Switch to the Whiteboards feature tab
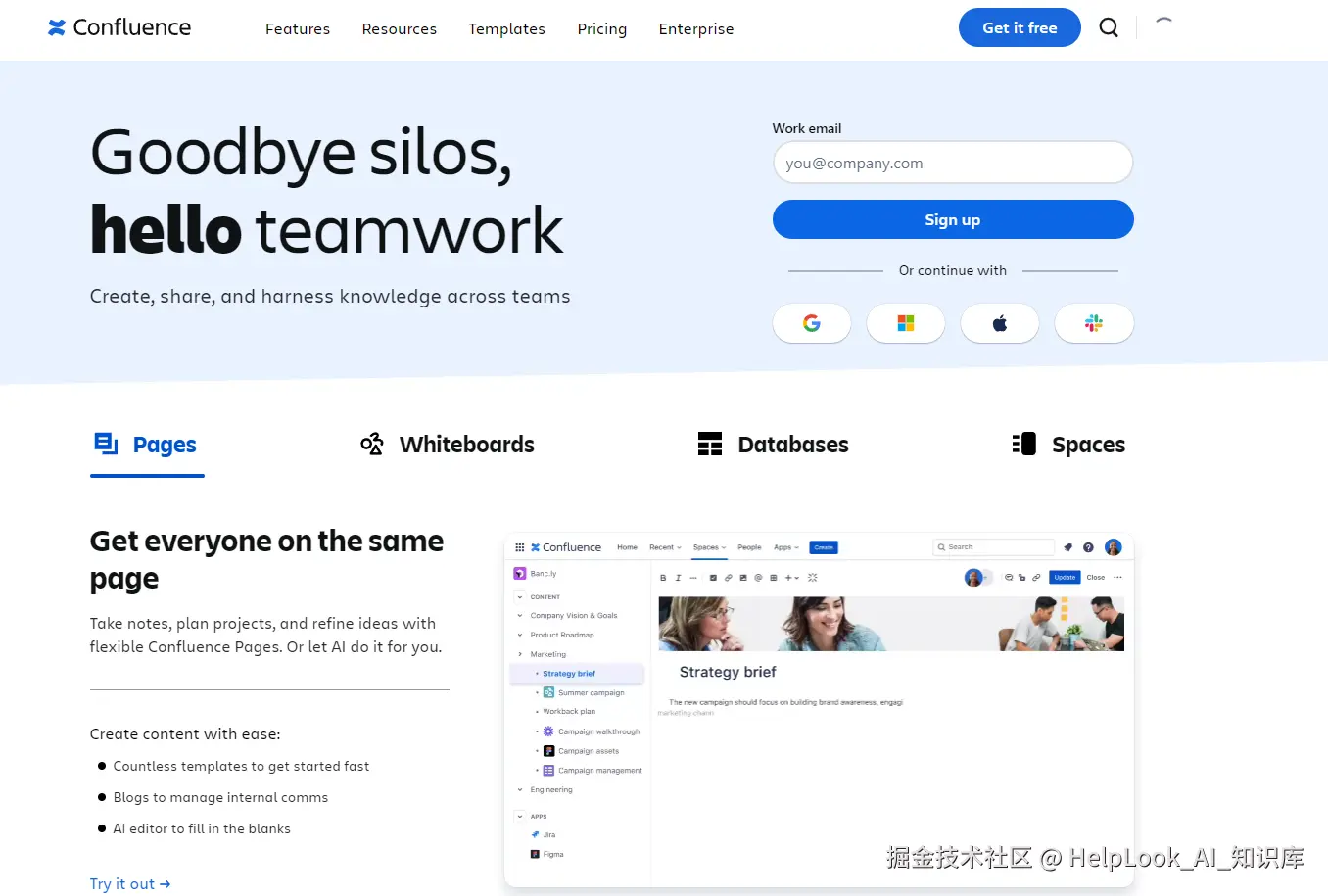This screenshot has height=896, width=1328. click(448, 445)
